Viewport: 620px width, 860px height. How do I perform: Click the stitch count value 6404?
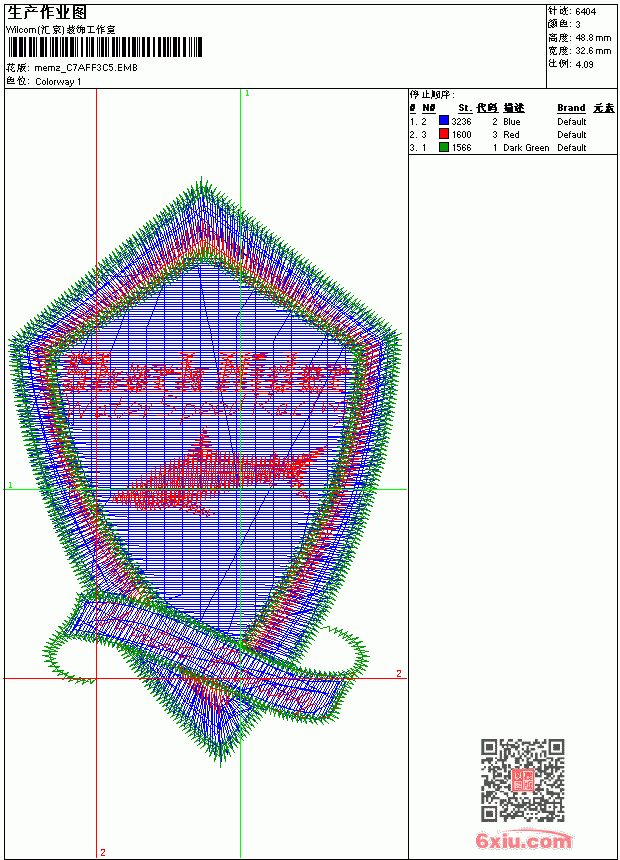[585, 11]
